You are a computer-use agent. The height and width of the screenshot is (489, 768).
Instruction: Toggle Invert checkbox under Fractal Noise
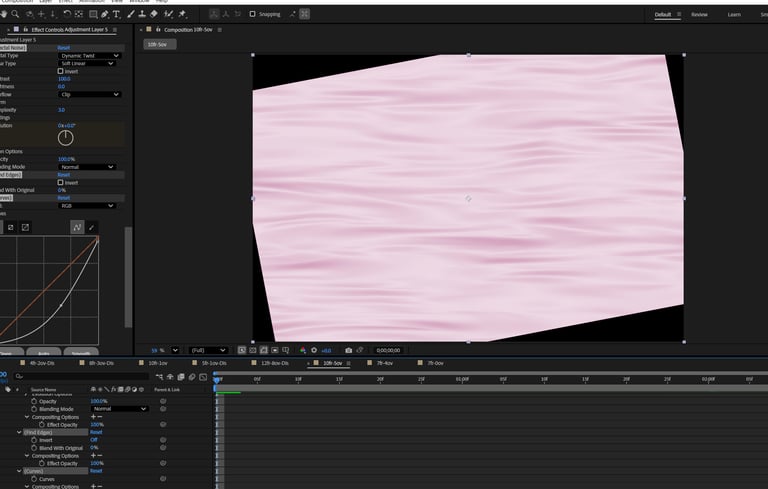pyautogui.click(x=61, y=71)
